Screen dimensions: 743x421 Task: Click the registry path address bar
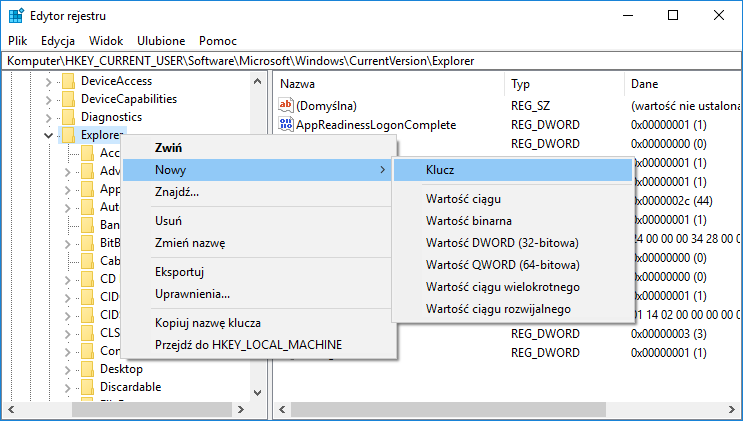click(372, 61)
